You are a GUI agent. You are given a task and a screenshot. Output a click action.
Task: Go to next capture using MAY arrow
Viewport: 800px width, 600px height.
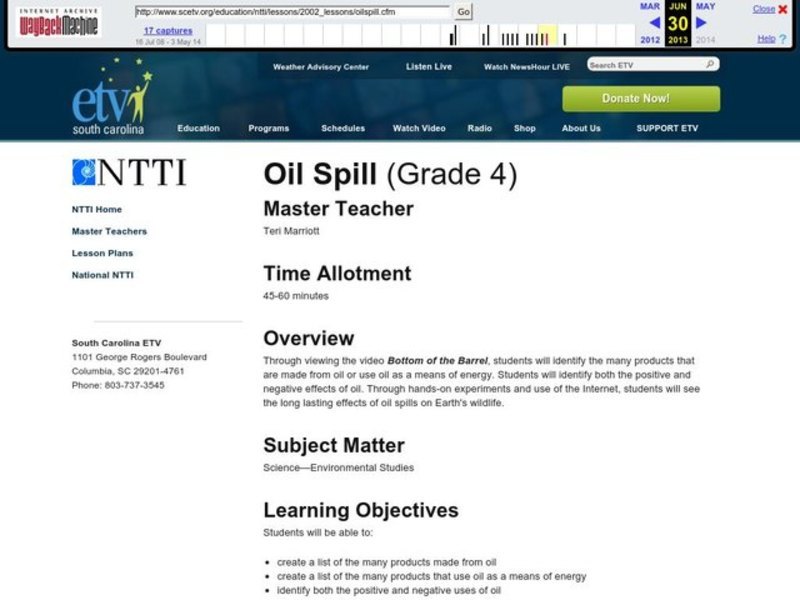700,22
